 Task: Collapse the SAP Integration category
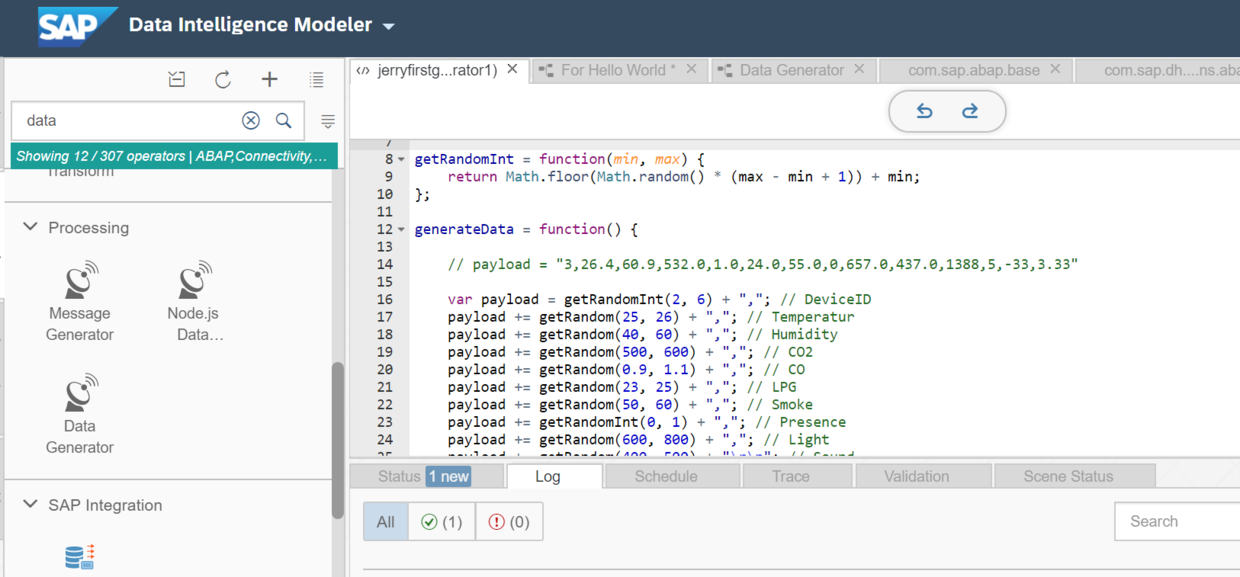coord(30,504)
